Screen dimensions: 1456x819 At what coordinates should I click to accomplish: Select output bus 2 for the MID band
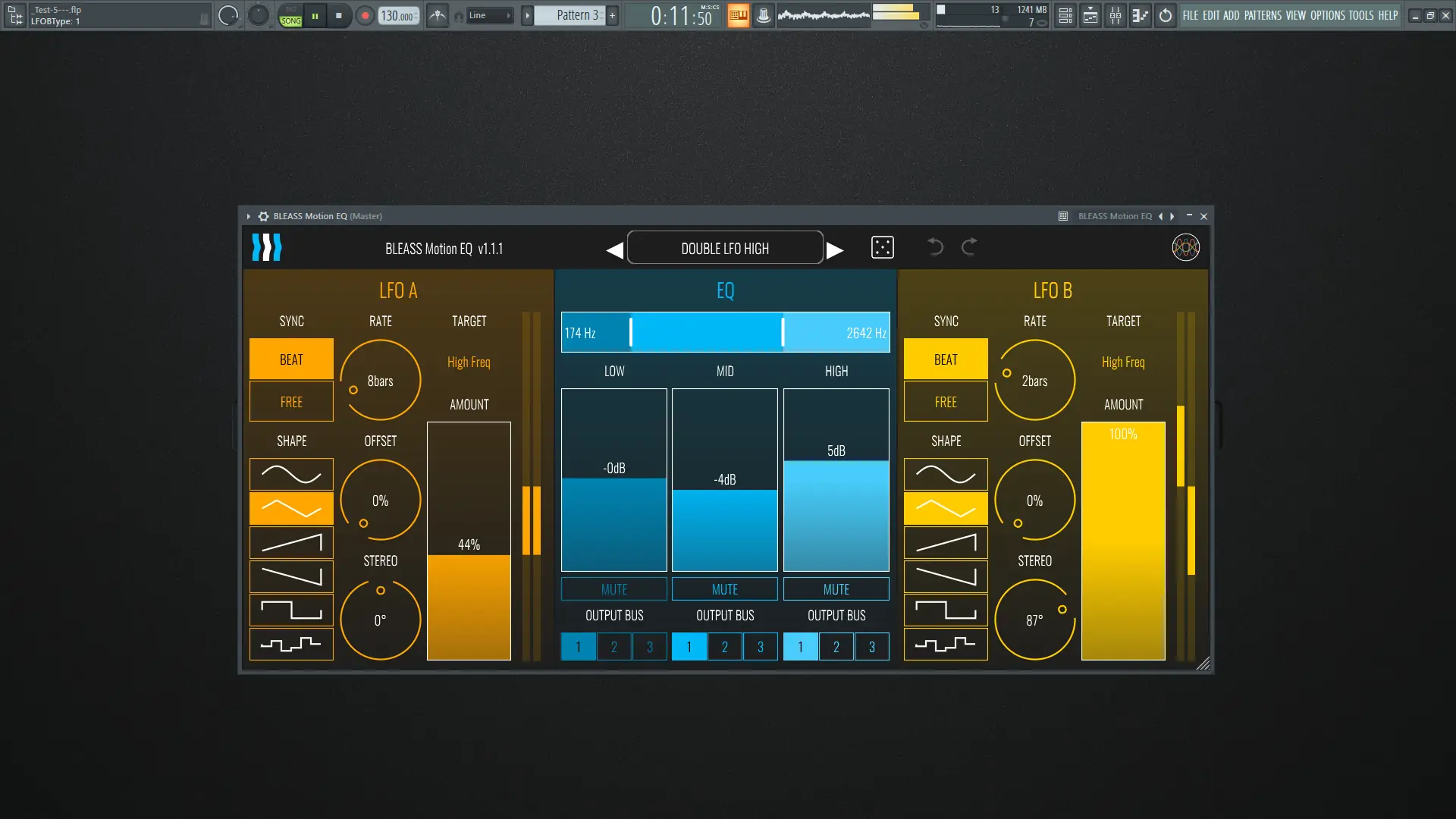[x=724, y=647]
